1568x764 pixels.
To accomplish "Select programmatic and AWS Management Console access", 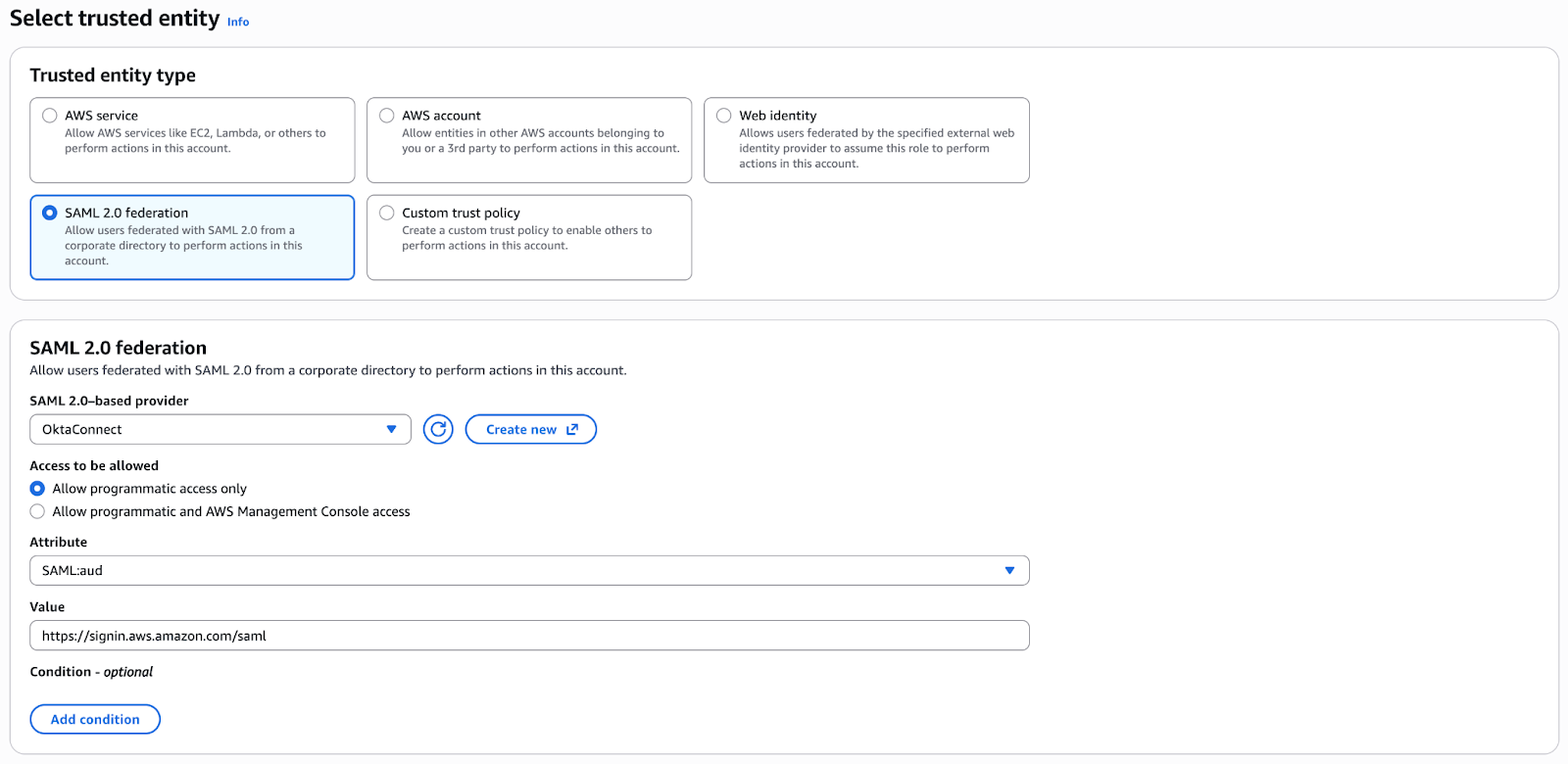I will (x=37, y=511).
